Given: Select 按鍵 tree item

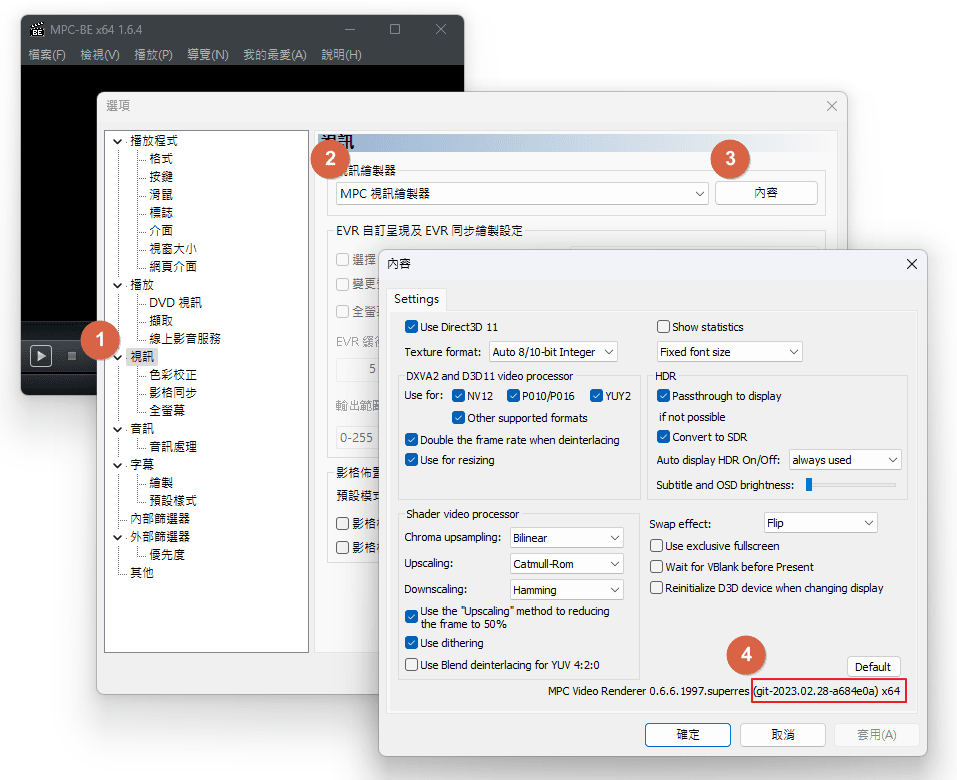Looking at the screenshot, I should pyautogui.click(x=161, y=177).
